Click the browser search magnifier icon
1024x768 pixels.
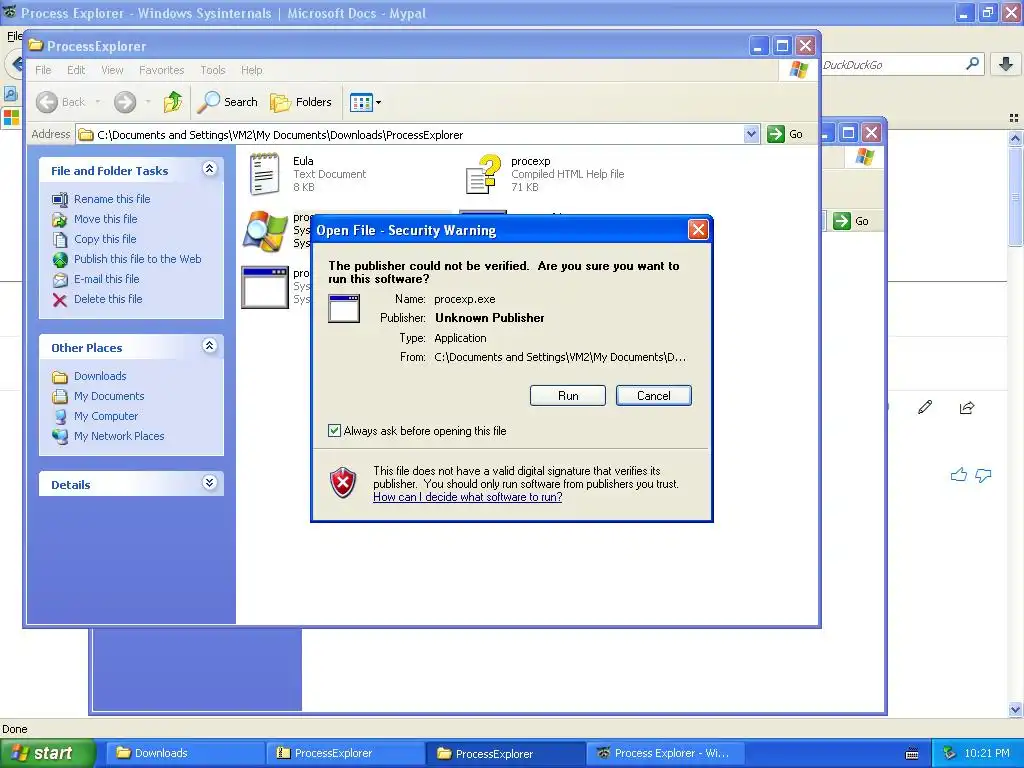pos(972,64)
